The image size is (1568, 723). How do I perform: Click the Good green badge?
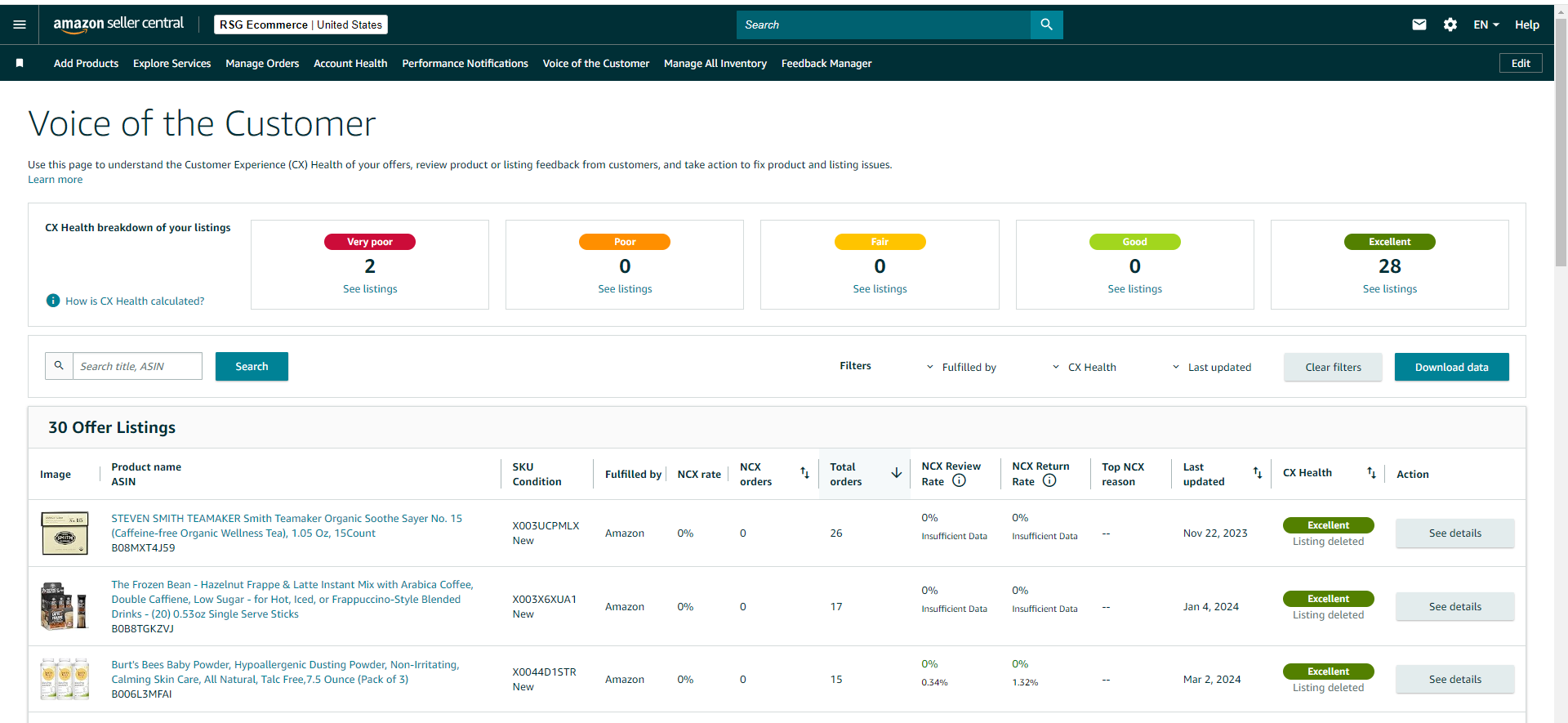point(1134,242)
